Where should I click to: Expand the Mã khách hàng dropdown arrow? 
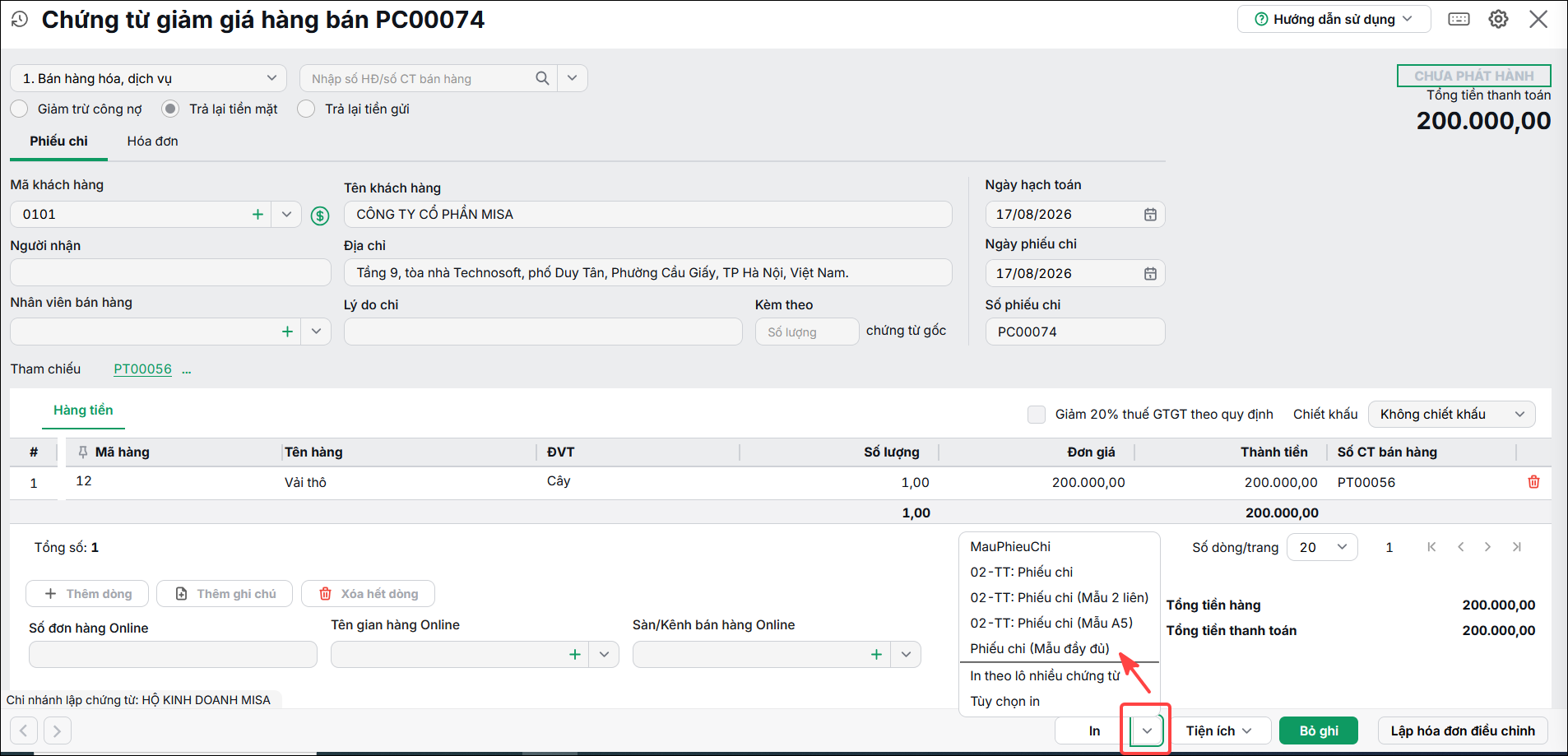[286, 214]
